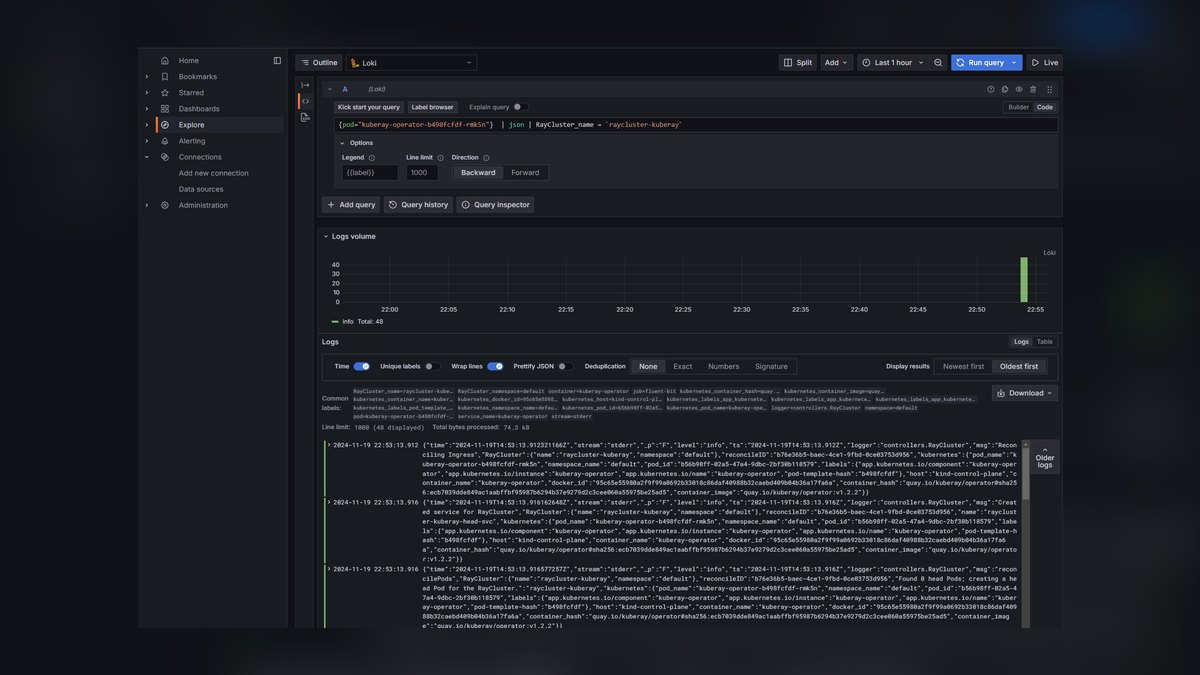This screenshot has width=1200, height=675.
Task: Zoom out the time range
Action: point(938,63)
